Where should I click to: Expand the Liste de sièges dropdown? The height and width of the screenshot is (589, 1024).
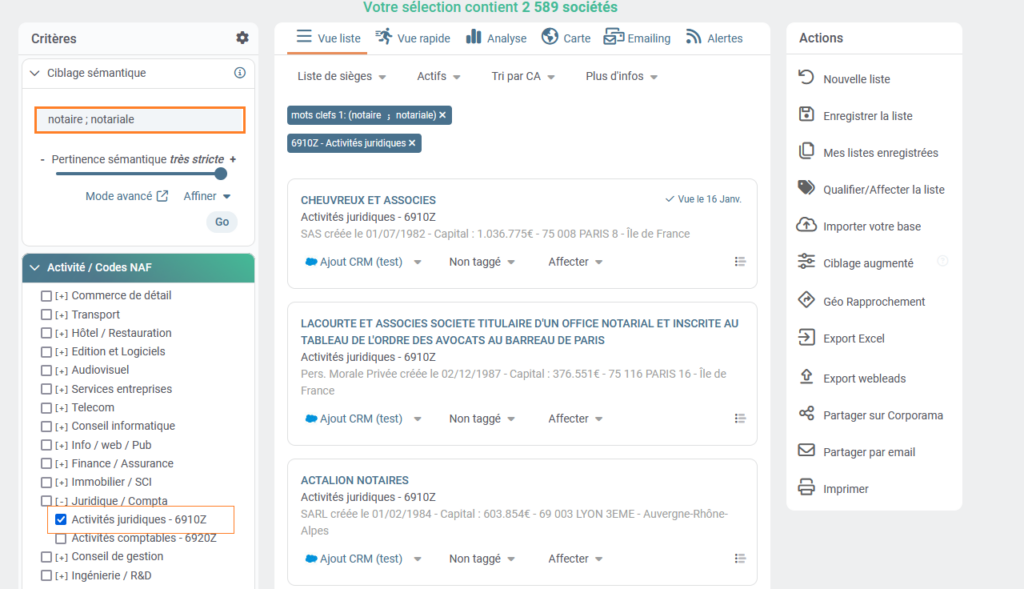point(343,77)
